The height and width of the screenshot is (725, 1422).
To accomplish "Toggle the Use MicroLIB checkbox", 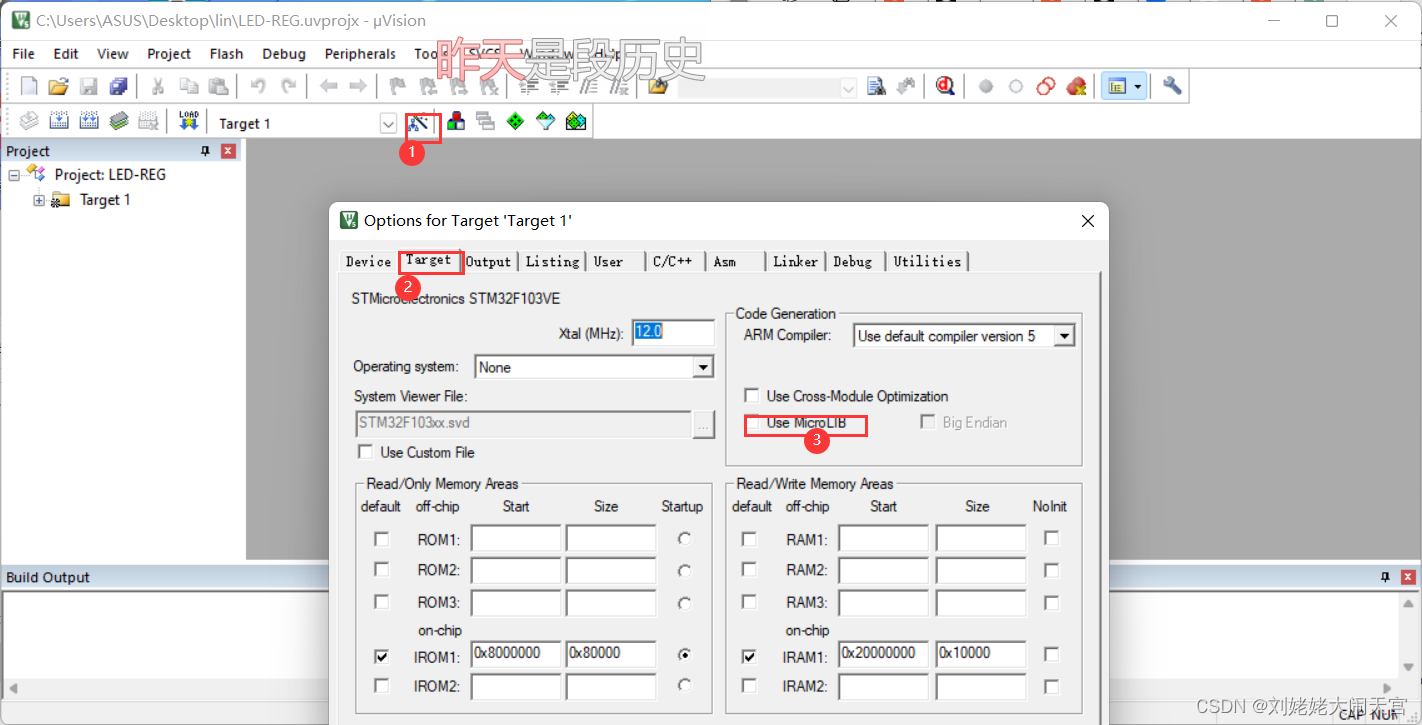I will pos(751,422).
